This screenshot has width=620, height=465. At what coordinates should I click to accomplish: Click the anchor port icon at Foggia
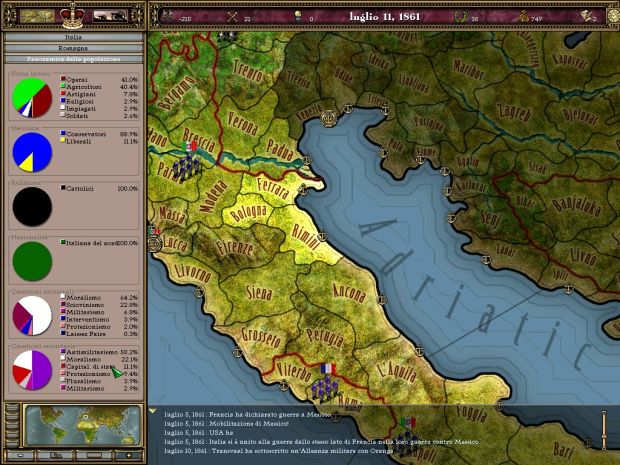coord(499,405)
